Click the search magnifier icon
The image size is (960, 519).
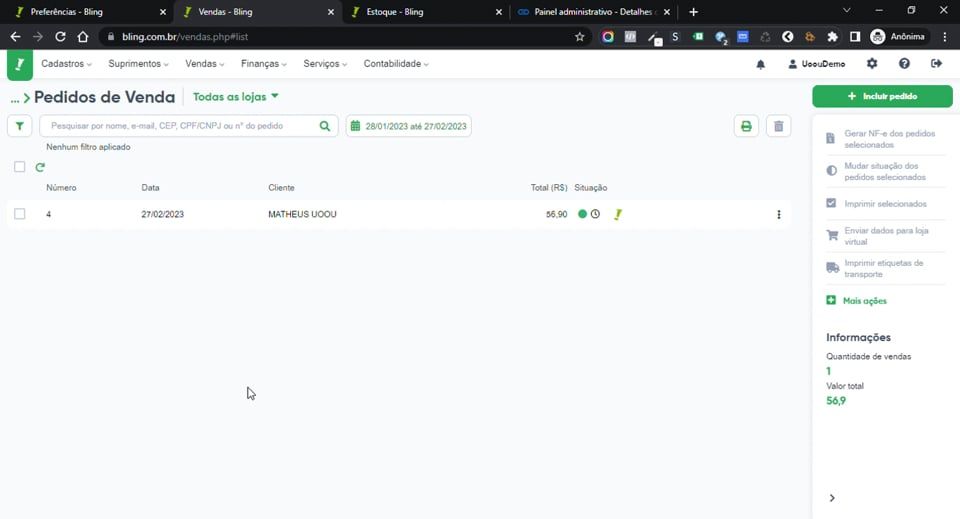pyautogui.click(x=324, y=126)
